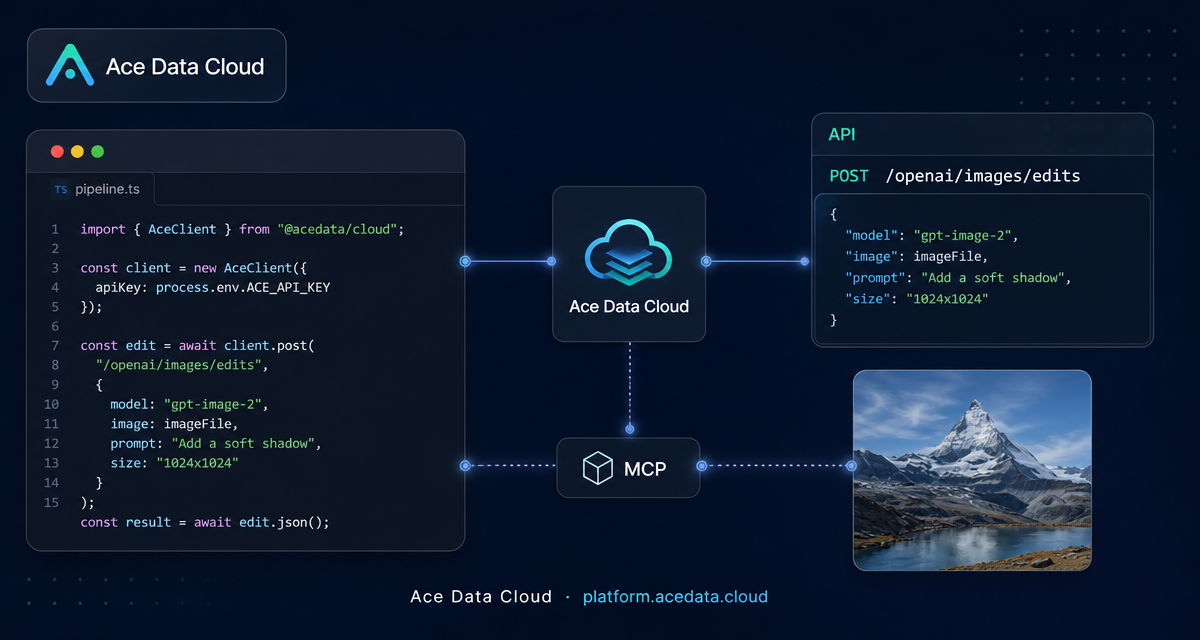Click the MCP node card
The width and height of the screenshot is (1200, 640).
coord(628,468)
